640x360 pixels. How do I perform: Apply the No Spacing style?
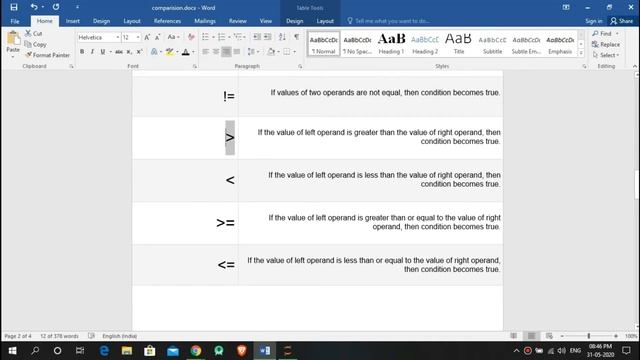(x=357, y=44)
